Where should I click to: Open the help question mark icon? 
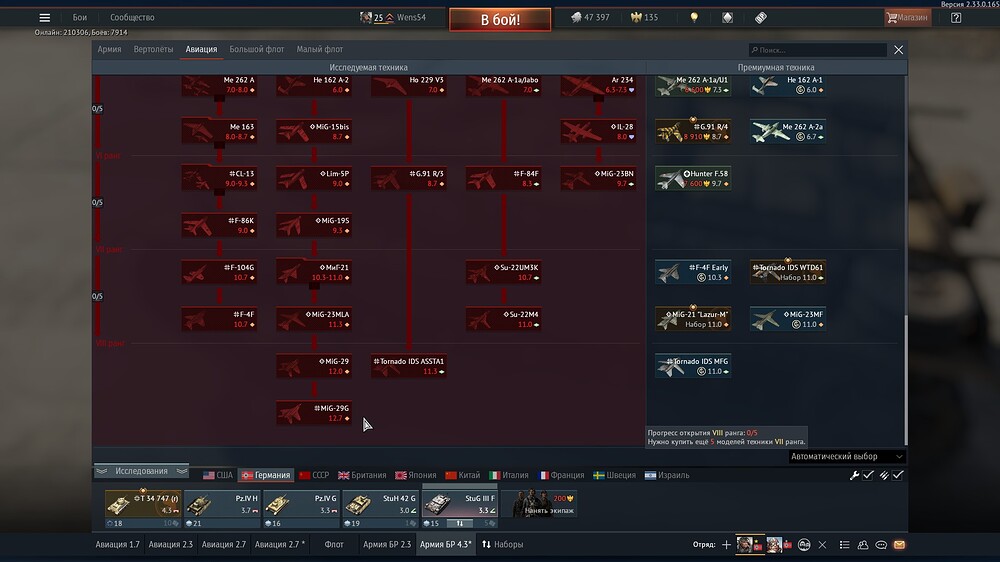pos(955,18)
